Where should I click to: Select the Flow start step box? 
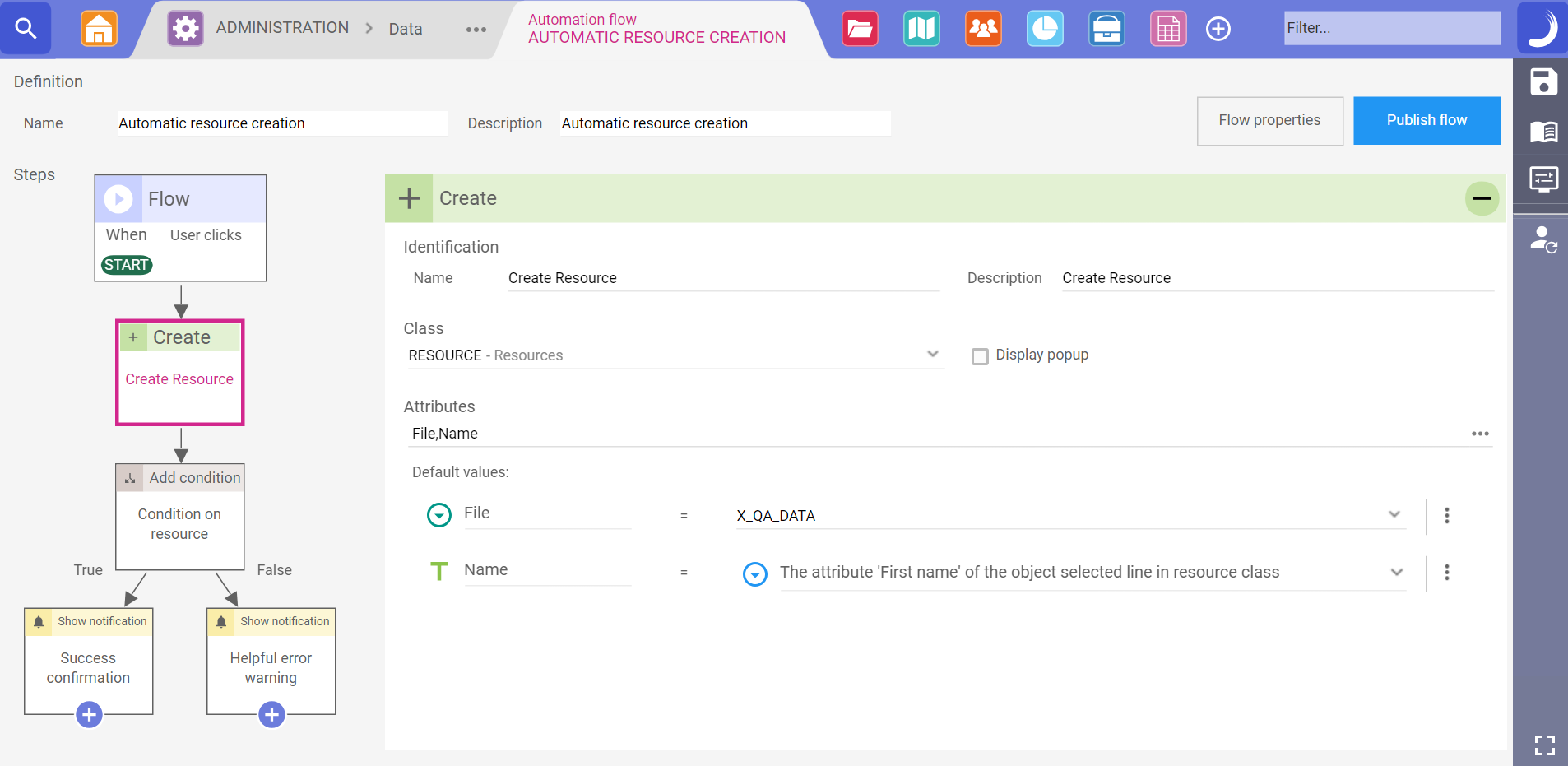tap(180, 228)
